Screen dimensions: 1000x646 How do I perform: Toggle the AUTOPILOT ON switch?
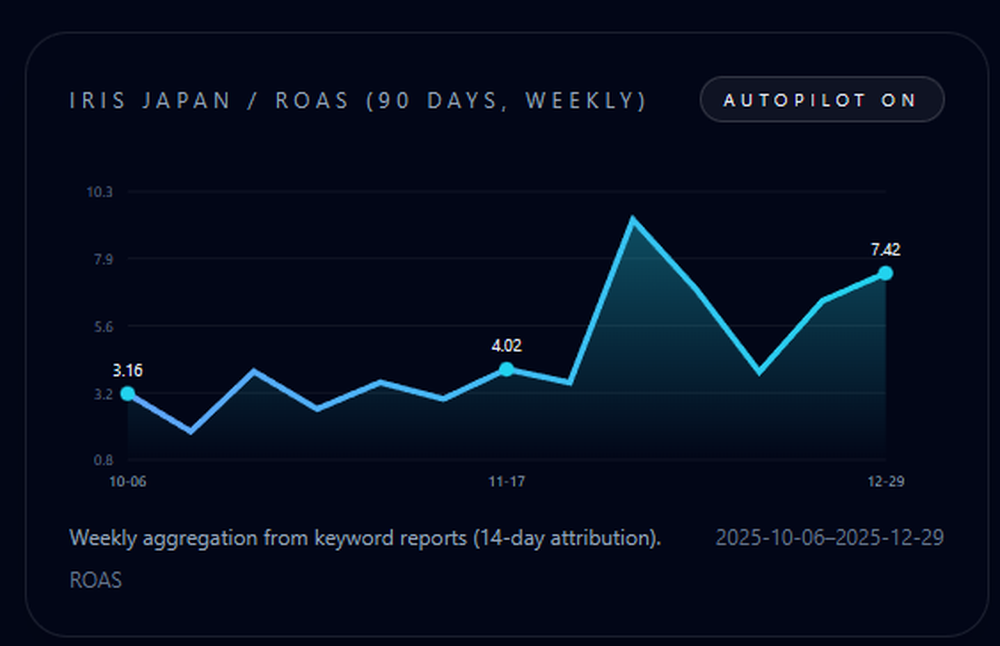click(x=821, y=99)
